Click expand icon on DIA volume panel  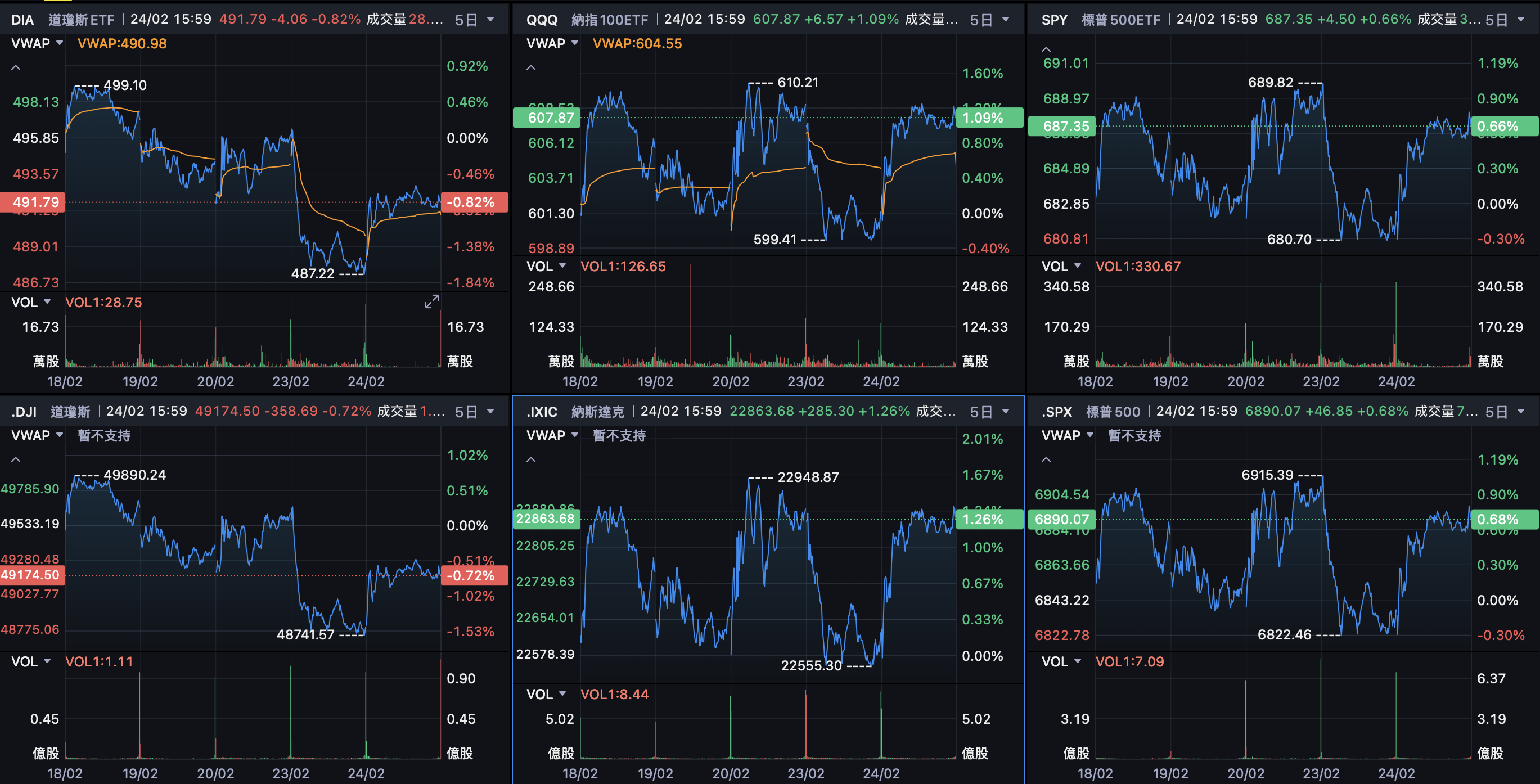[x=431, y=302]
